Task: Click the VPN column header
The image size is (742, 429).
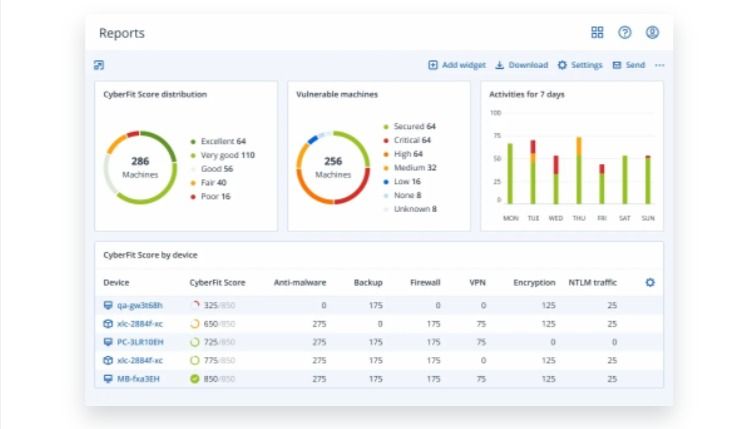Action: (x=477, y=283)
